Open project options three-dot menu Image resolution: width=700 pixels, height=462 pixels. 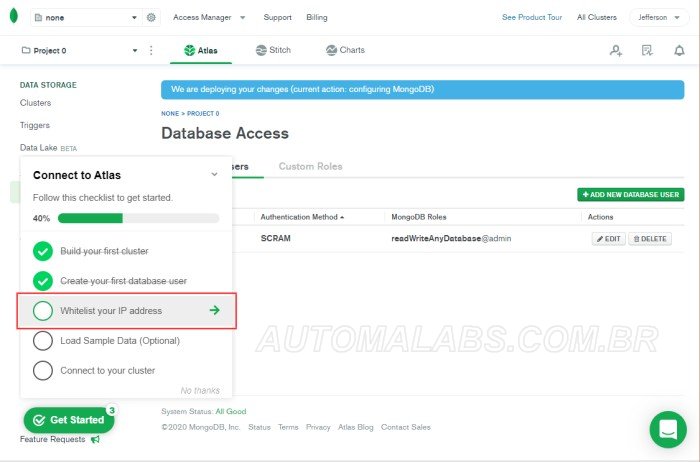point(151,50)
